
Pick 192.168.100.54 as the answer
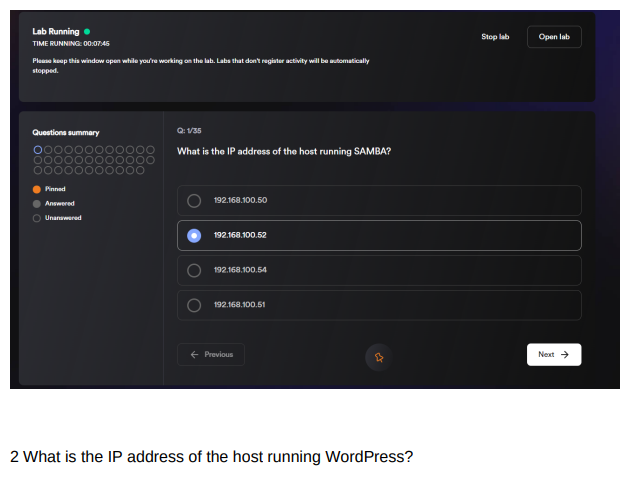pyautogui.click(x=194, y=270)
